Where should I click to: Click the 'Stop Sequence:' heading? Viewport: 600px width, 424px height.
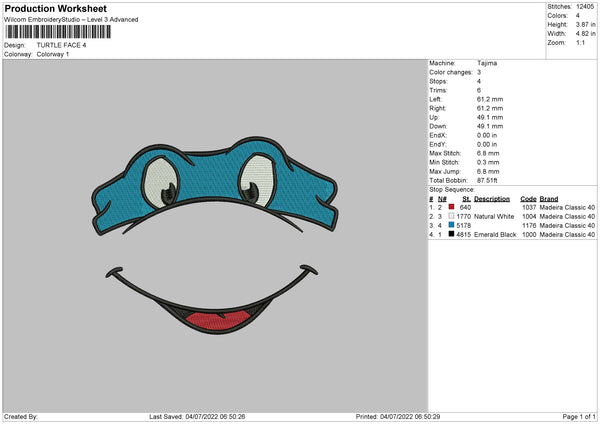click(x=452, y=189)
